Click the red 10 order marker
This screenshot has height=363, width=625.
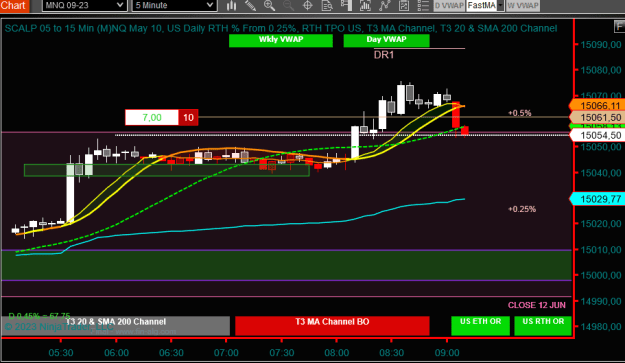point(188,118)
